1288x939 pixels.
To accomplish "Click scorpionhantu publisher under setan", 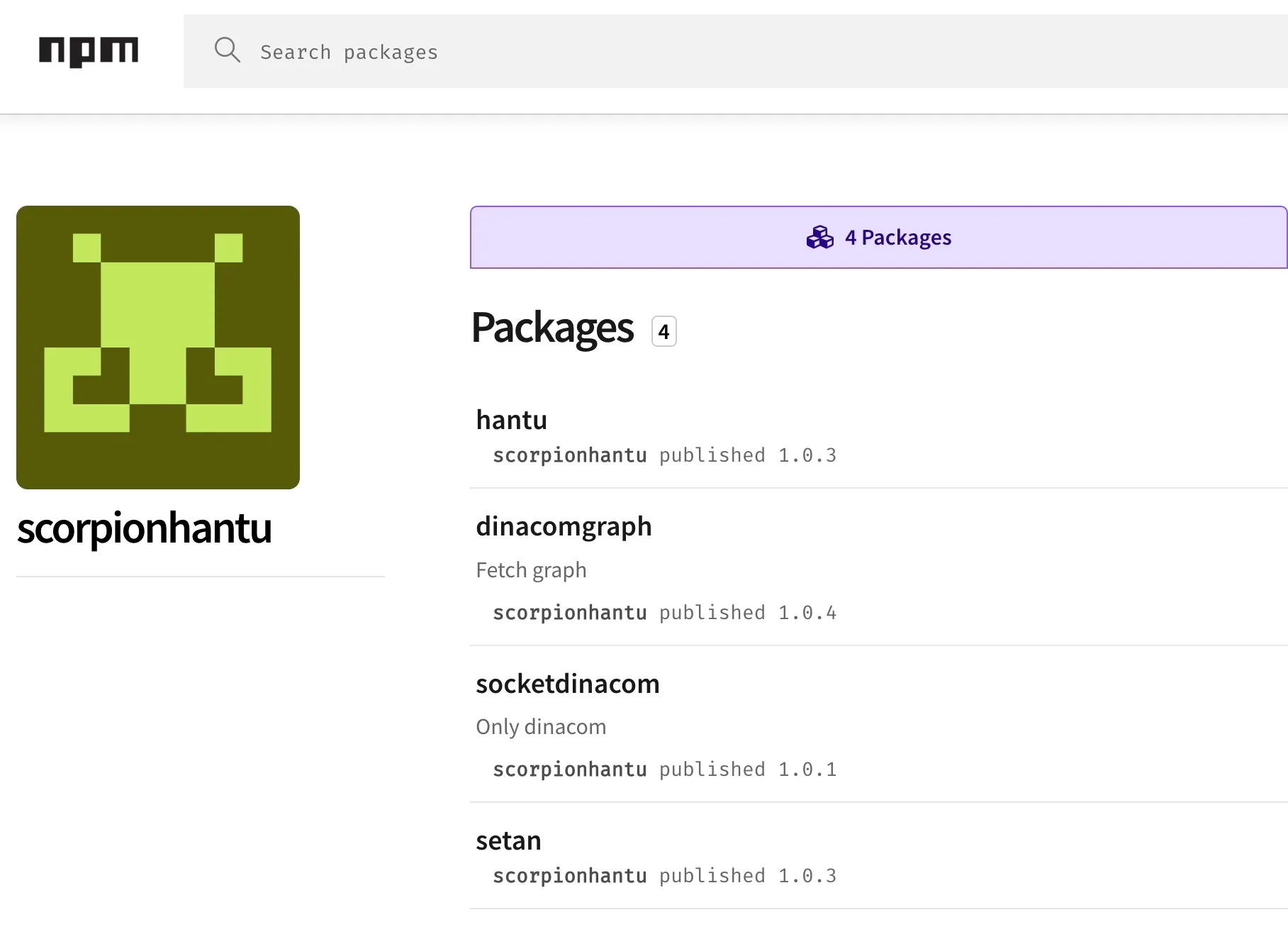I will (x=570, y=876).
